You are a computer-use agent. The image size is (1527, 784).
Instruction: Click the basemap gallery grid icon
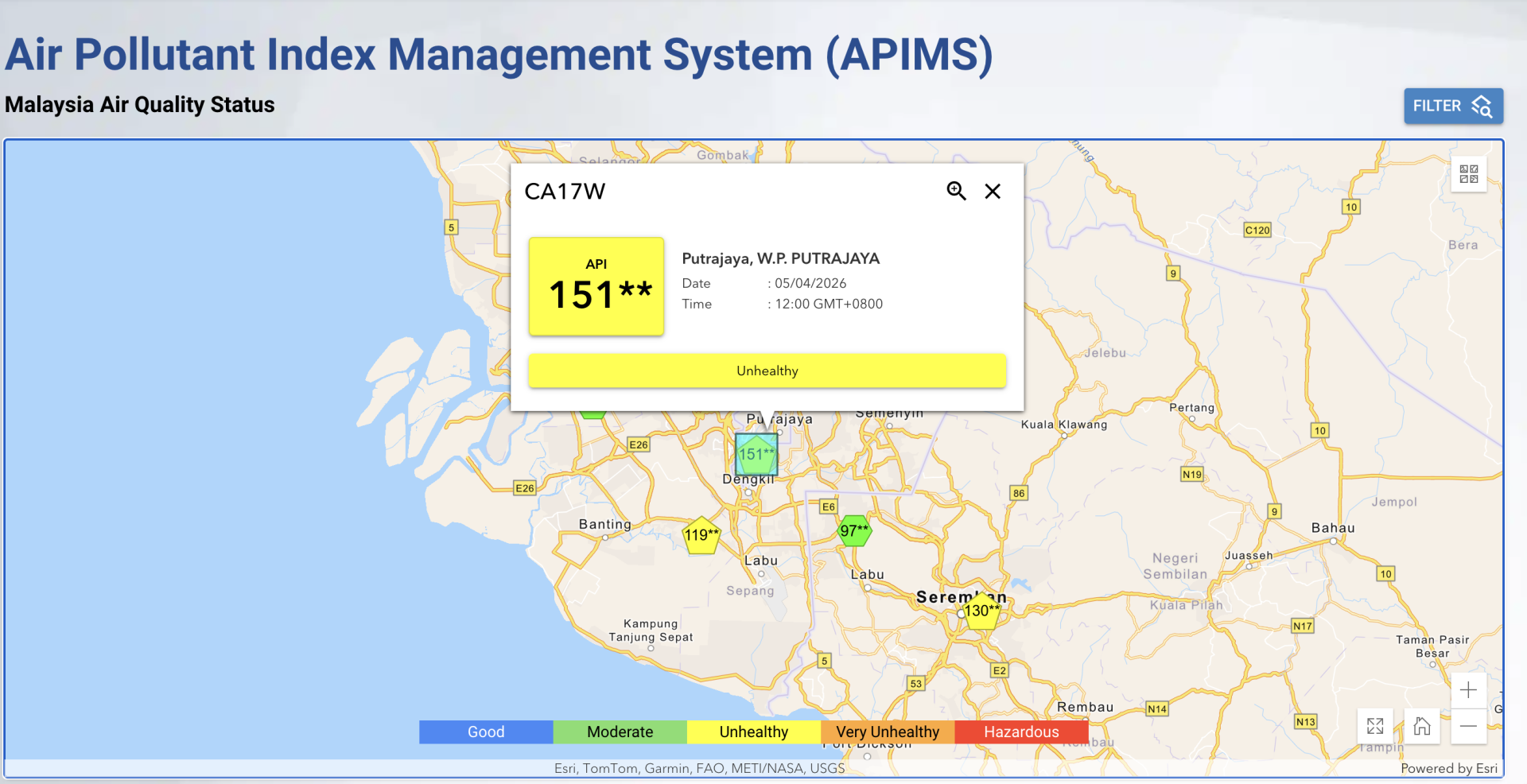[x=1468, y=173]
